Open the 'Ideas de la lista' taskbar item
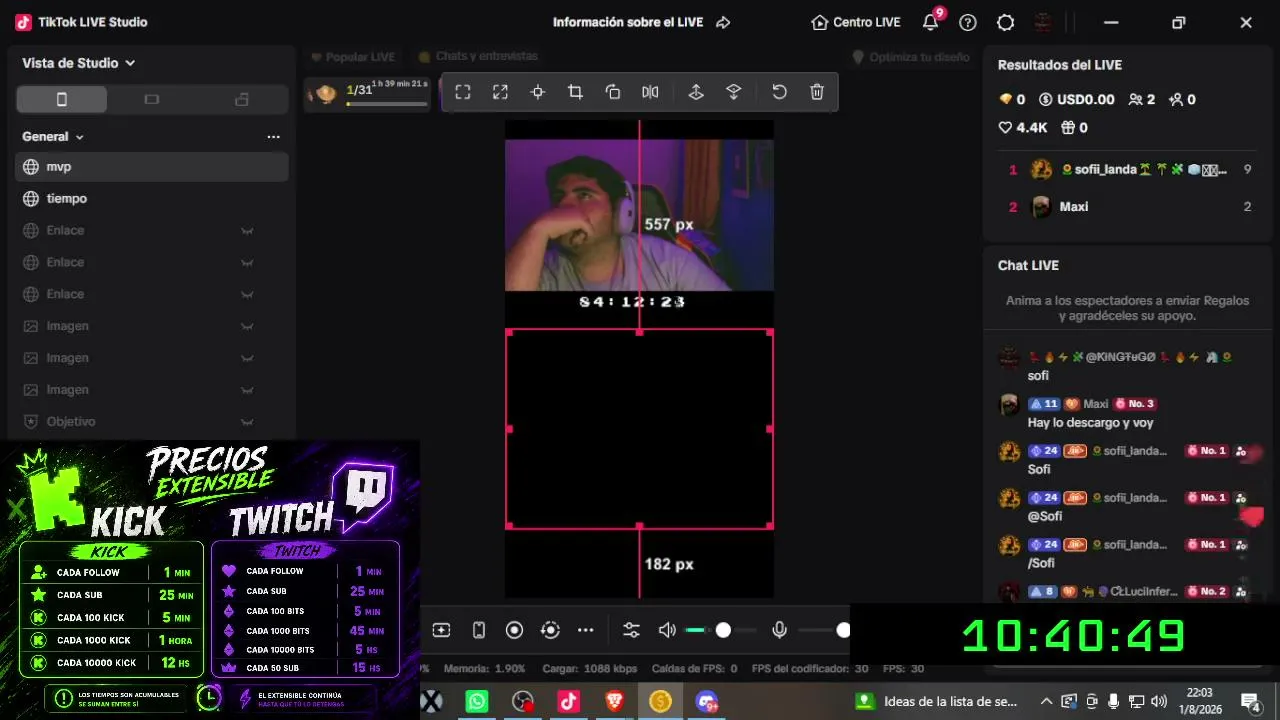Image resolution: width=1280 pixels, height=720 pixels. pos(936,702)
